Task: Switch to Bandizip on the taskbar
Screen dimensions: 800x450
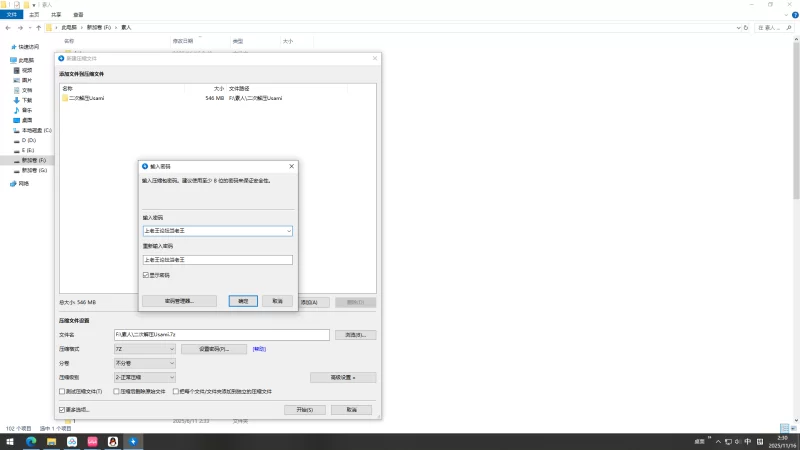Action: (133, 442)
